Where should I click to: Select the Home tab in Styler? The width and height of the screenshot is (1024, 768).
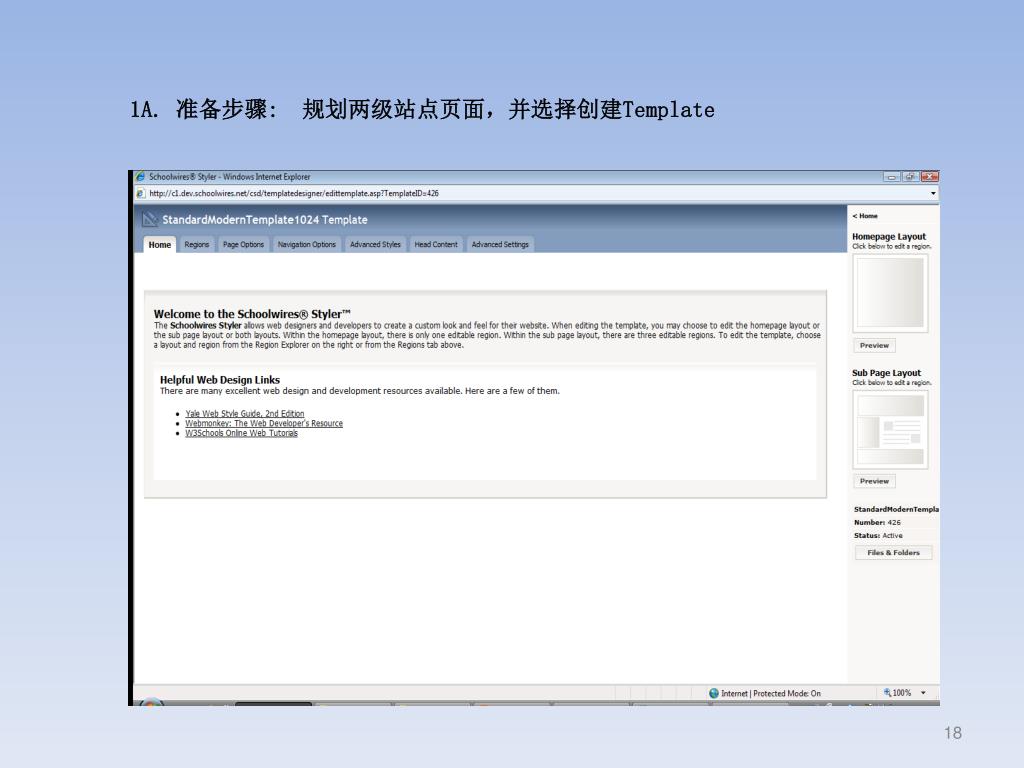point(159,244)
